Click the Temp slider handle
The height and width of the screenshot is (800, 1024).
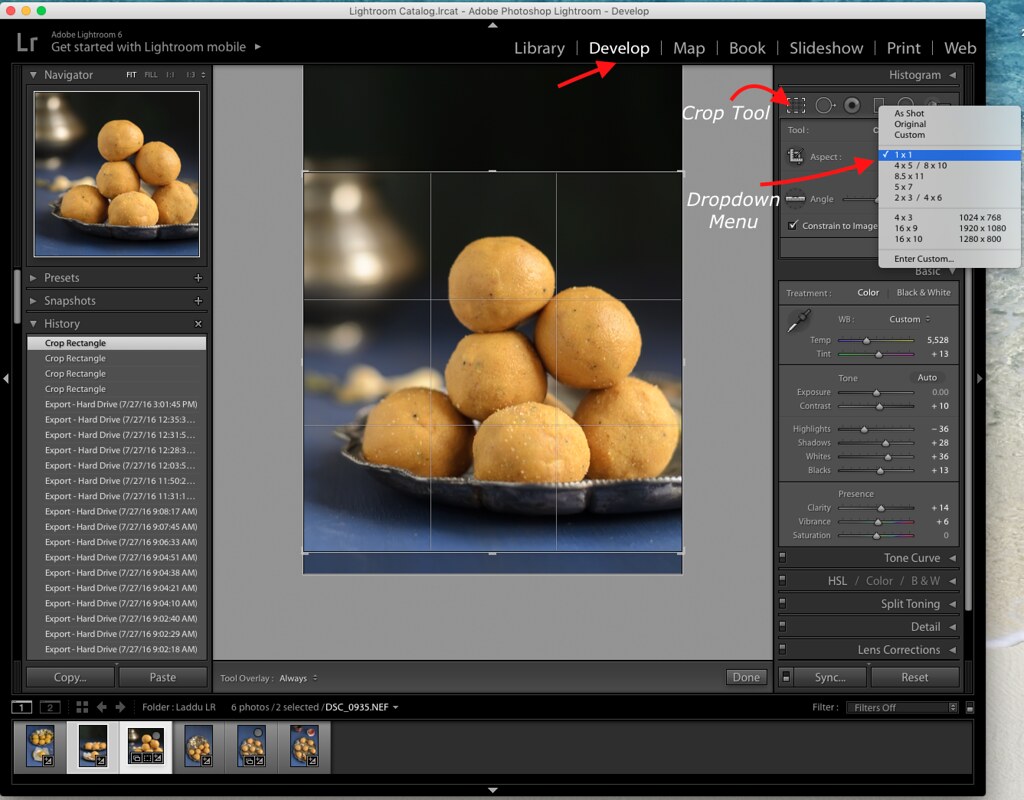(x=866, y=341)
